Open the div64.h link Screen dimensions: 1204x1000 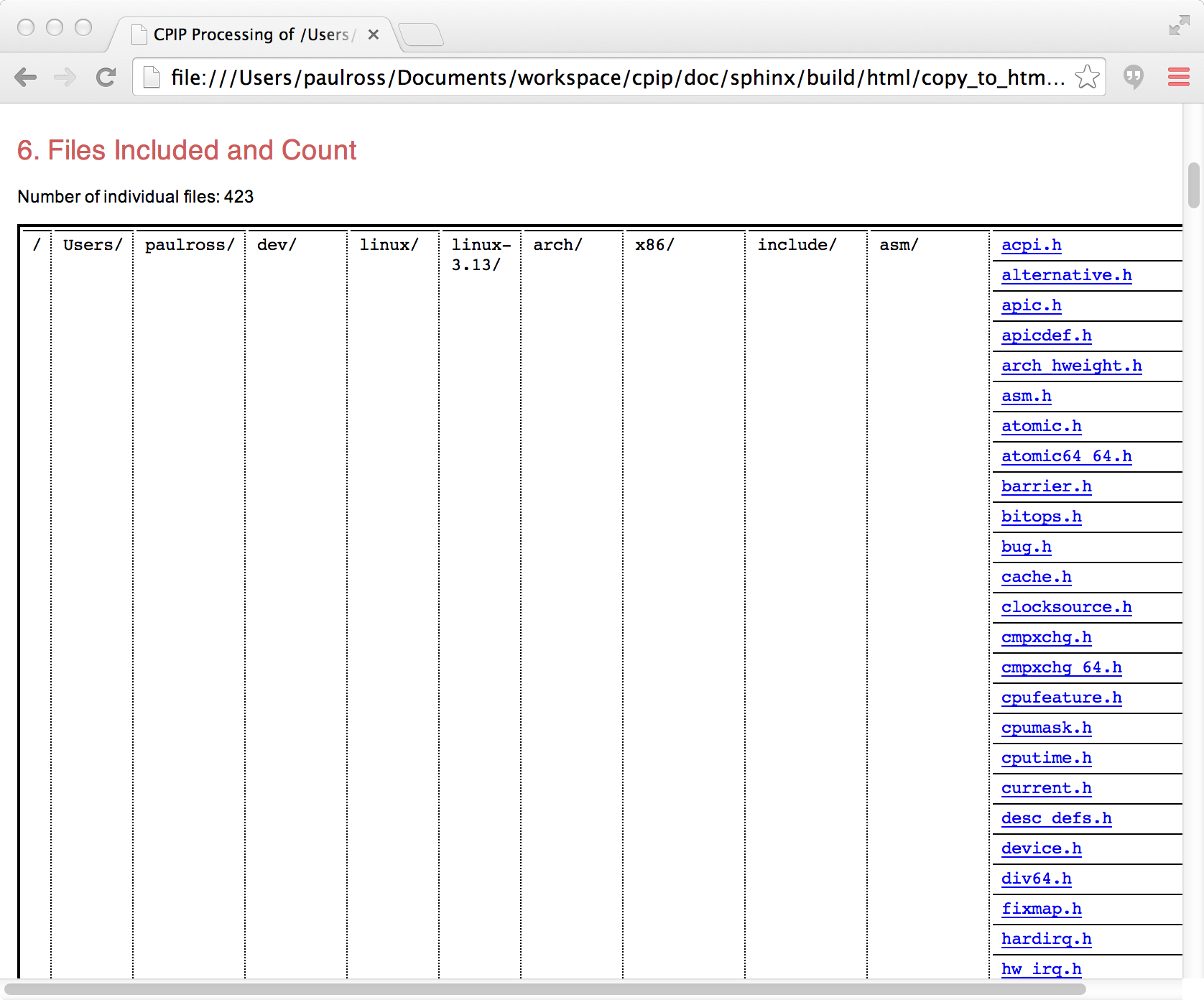[1036, 879]
